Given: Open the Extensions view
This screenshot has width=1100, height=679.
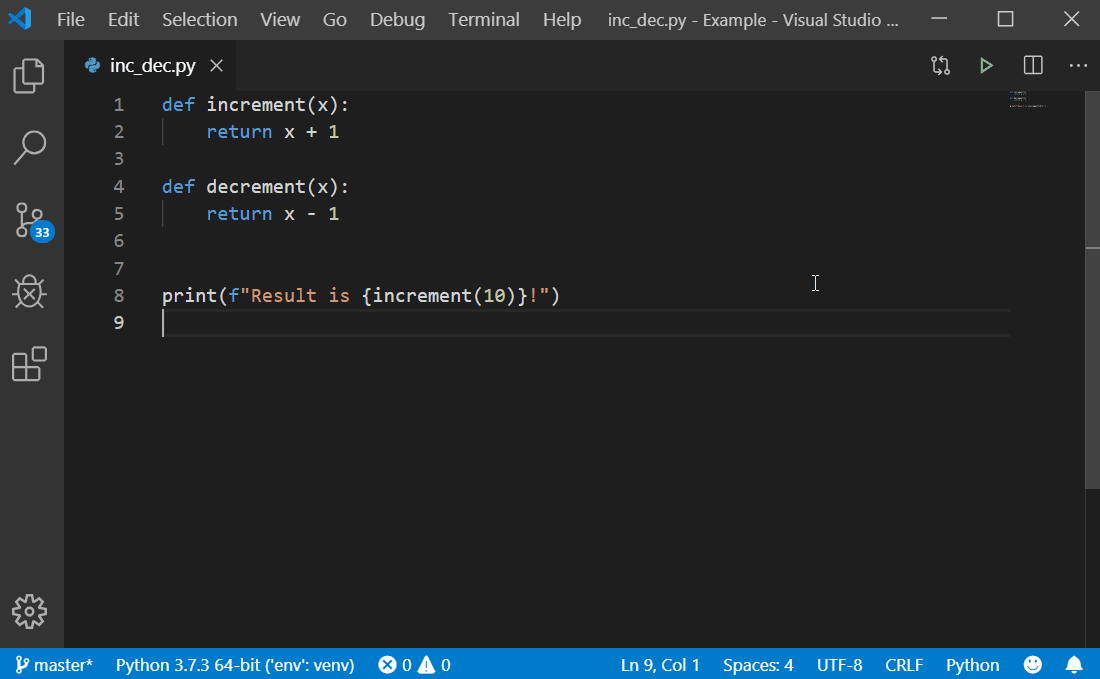Looking at the screenshot, I should (30, 364).
